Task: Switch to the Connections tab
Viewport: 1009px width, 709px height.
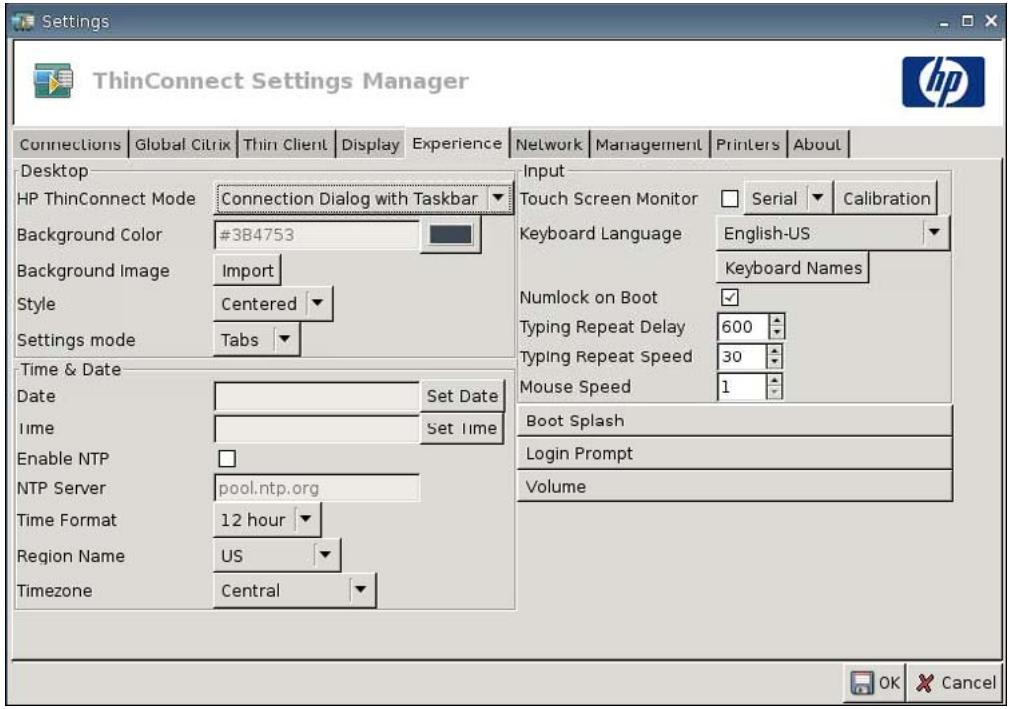Action: (x=70, y=144)
